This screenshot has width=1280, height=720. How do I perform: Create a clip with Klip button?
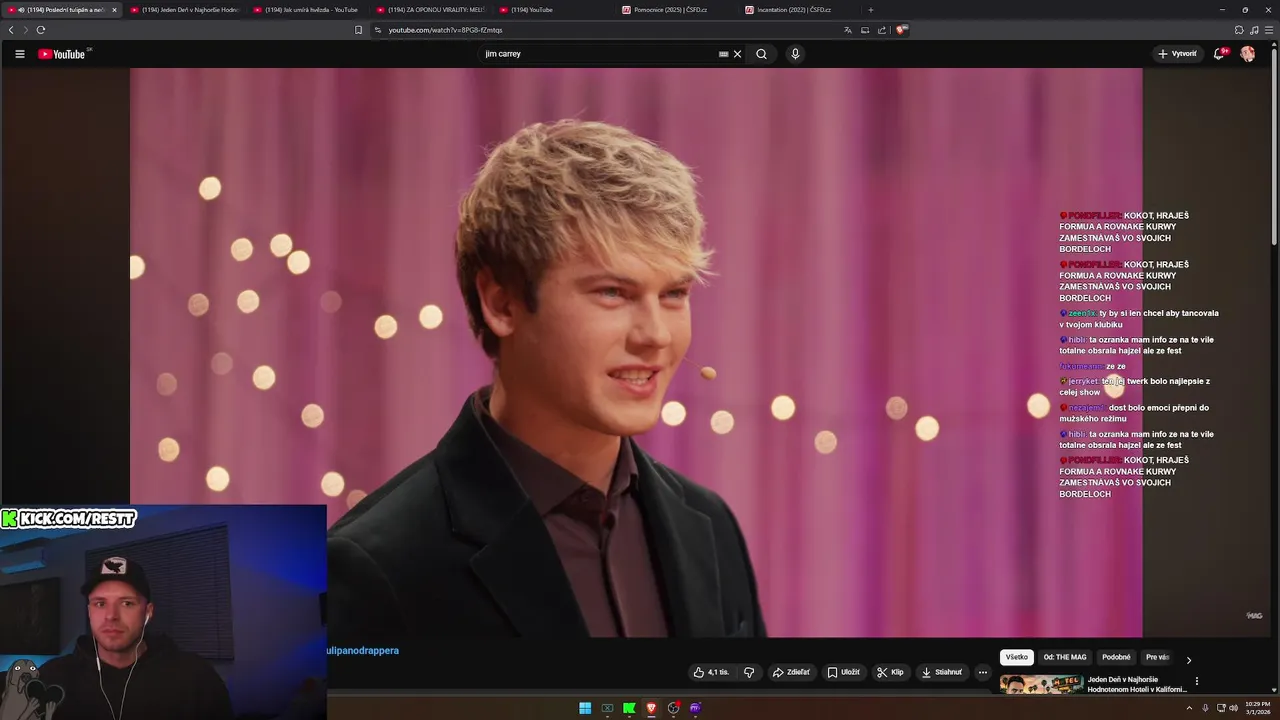[x=890, y=672]
